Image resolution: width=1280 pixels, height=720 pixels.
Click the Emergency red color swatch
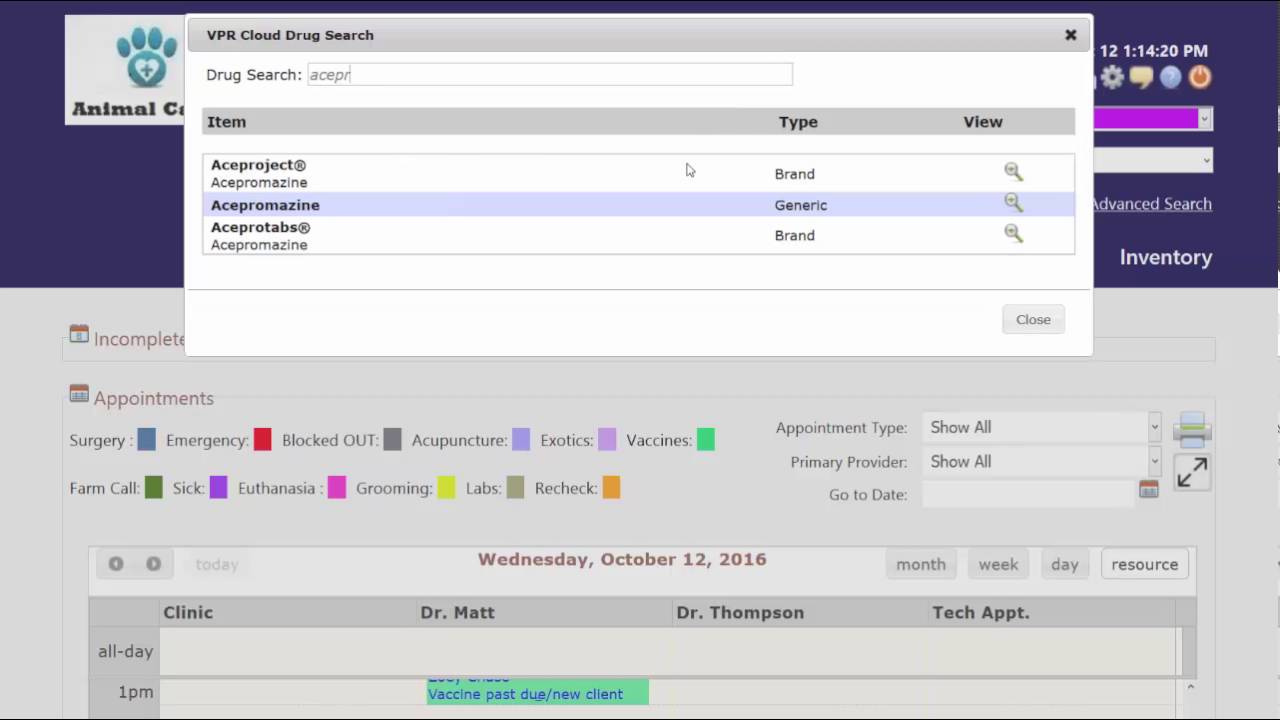click(262, 440)
